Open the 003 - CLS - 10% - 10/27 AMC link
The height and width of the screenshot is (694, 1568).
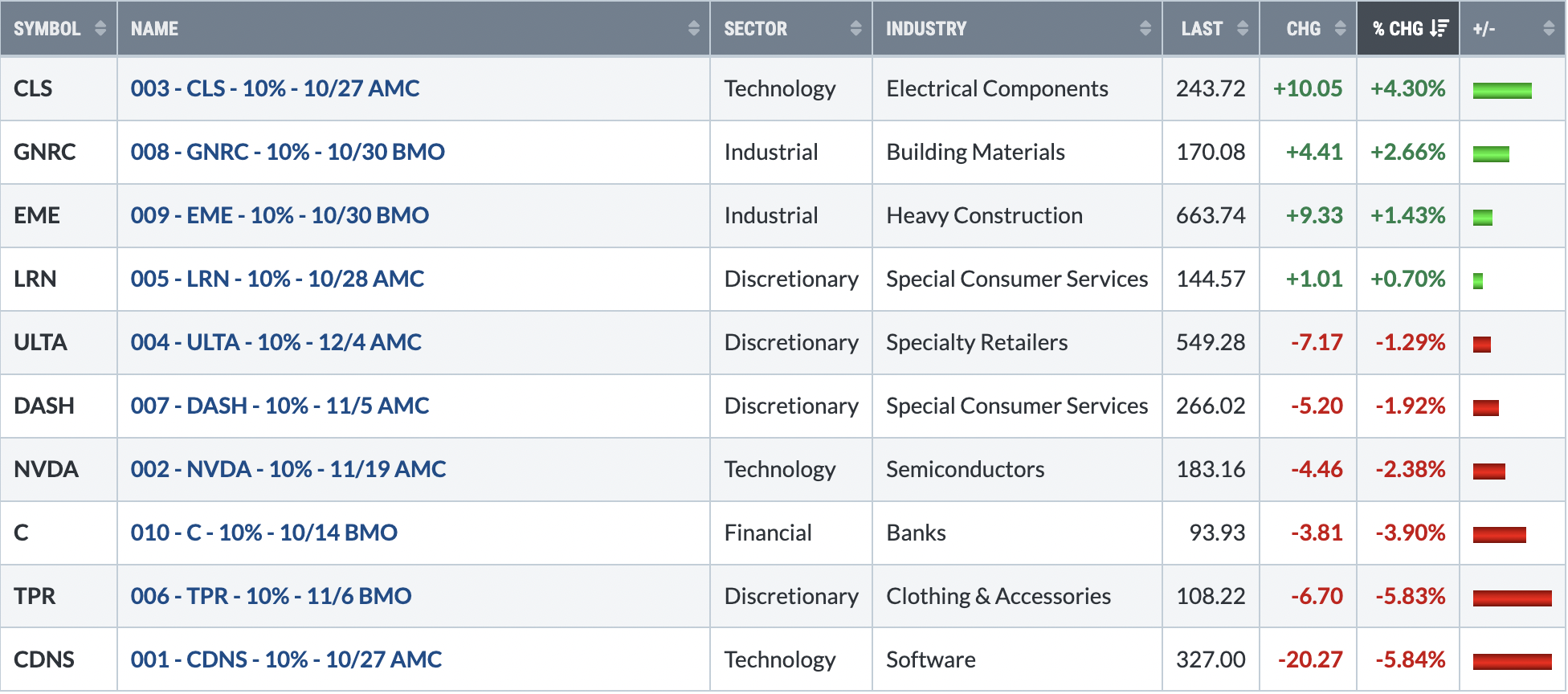click(275, 88)
